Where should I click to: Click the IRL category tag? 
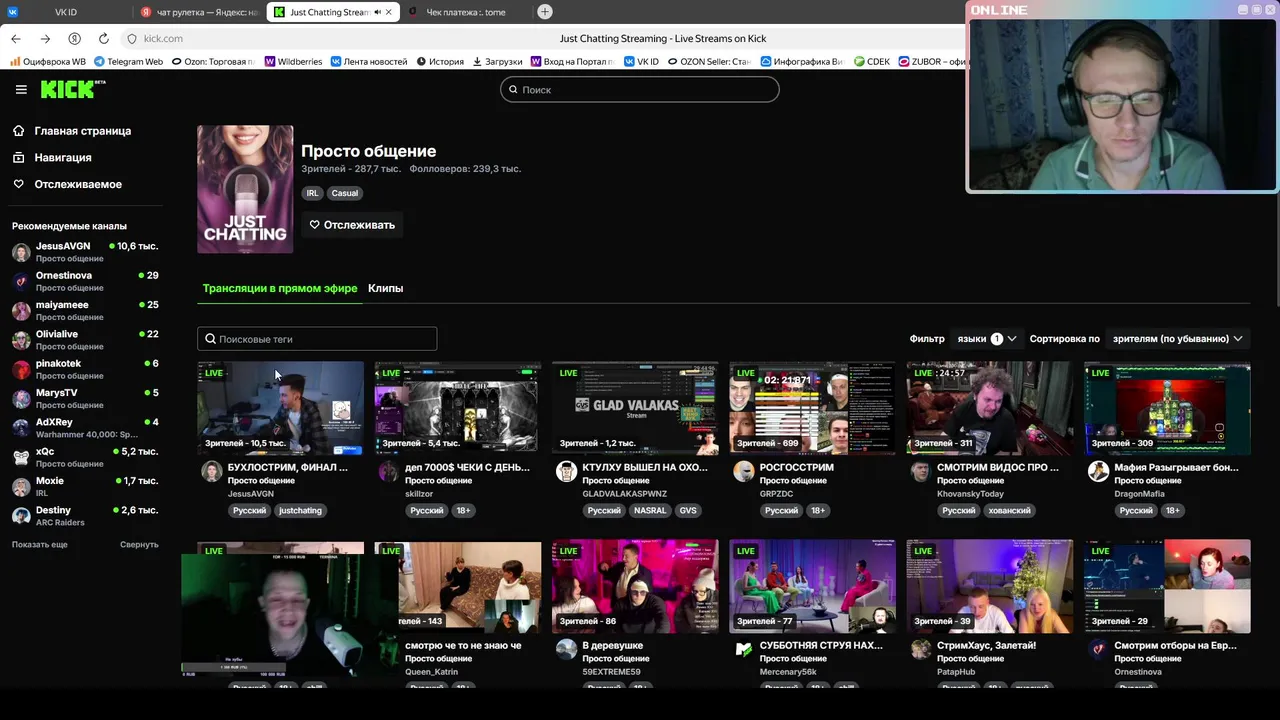pyautogui.click(x=313, y=193)
